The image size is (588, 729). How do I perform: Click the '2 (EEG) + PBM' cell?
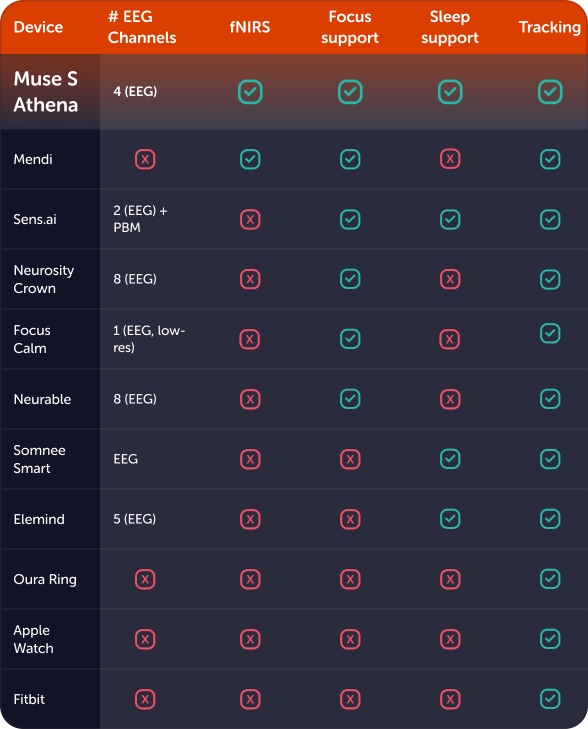click(140, 219)
